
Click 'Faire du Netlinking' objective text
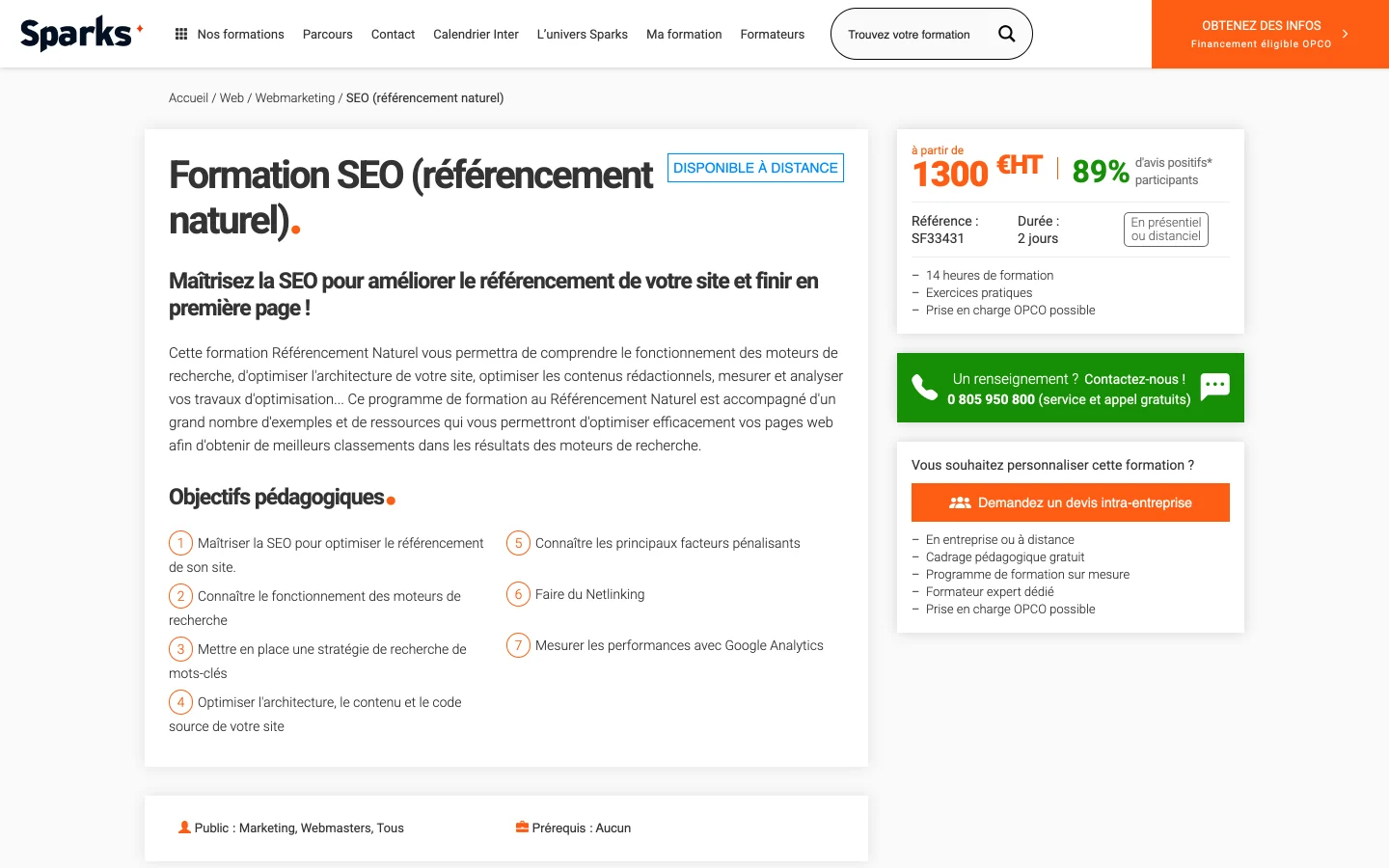(589, 594)
